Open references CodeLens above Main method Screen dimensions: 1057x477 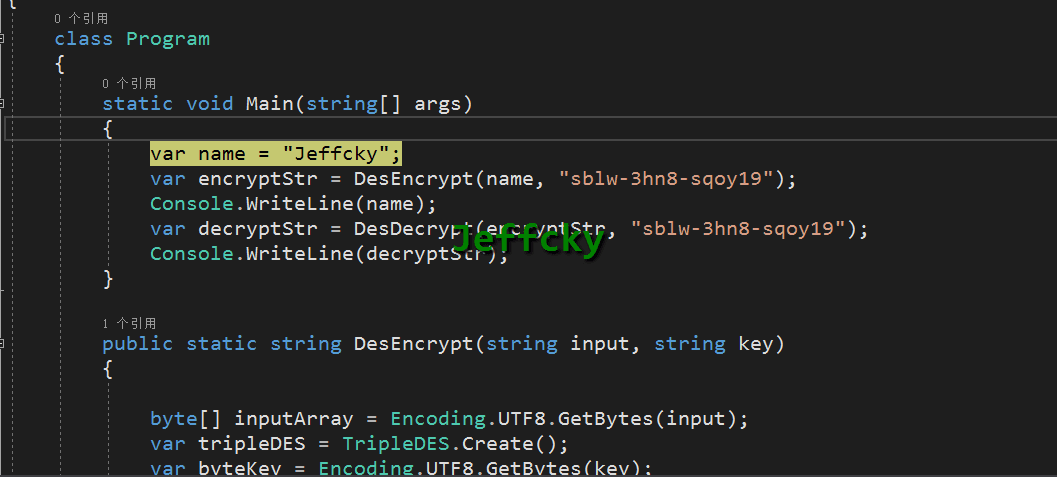pyautogui.click(x=129, y=83)
